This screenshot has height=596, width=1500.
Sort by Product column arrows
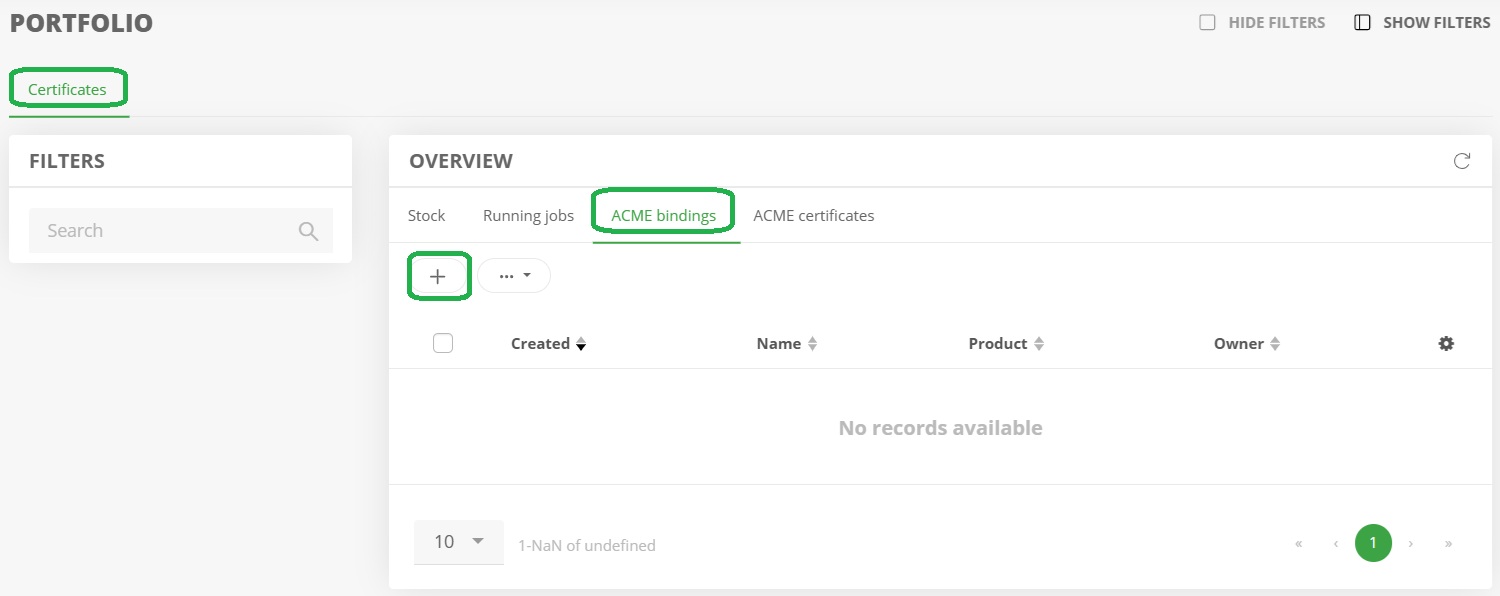[x=1039, y=344]
